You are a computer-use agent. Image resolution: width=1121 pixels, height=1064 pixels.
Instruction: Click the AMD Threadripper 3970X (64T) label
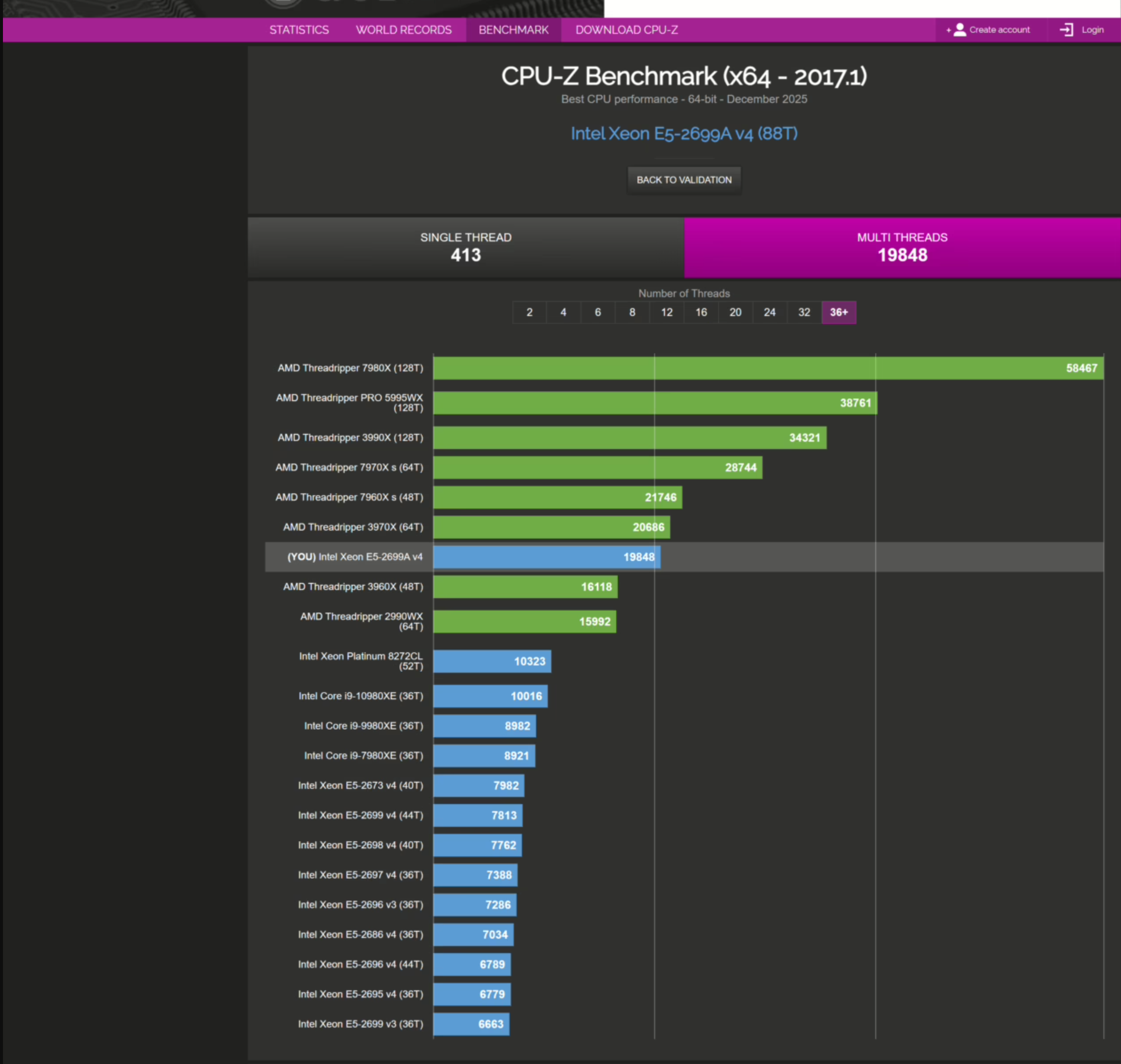coord(353,527)
